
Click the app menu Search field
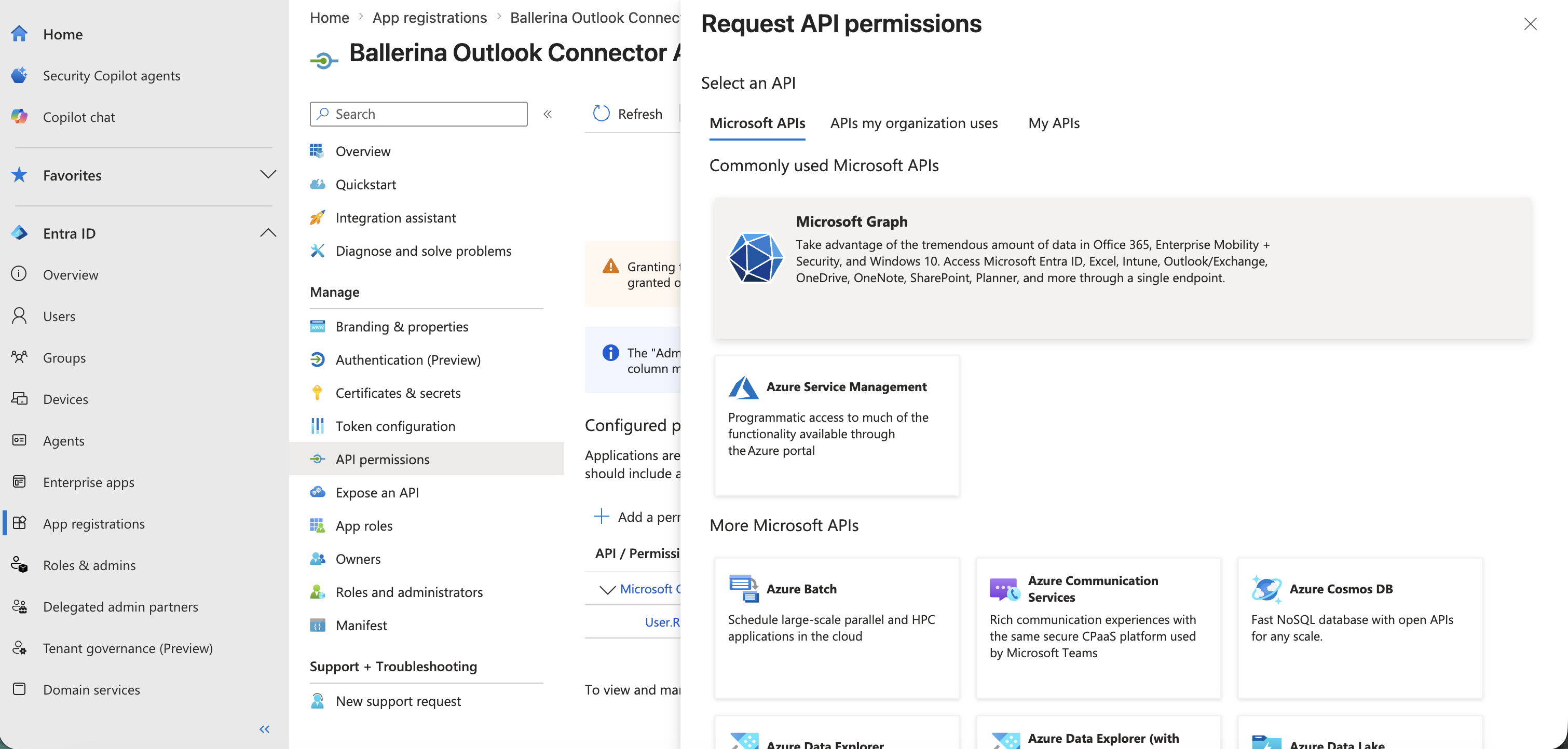[418, 114]
